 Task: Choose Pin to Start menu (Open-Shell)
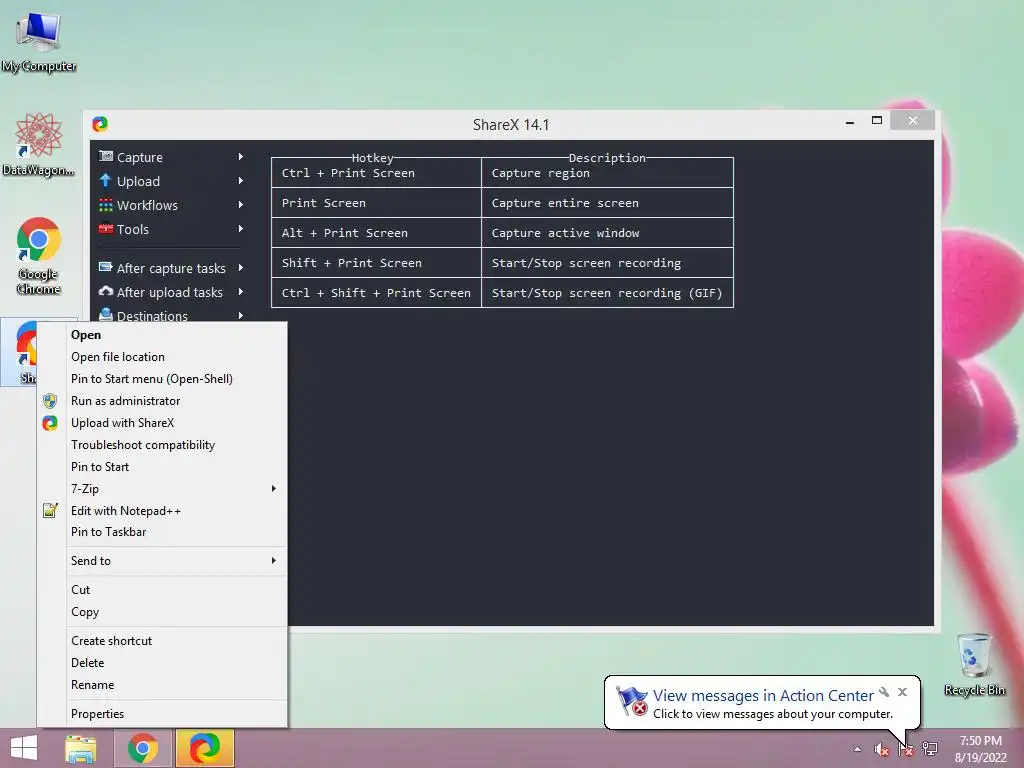(x=162, y=379)
